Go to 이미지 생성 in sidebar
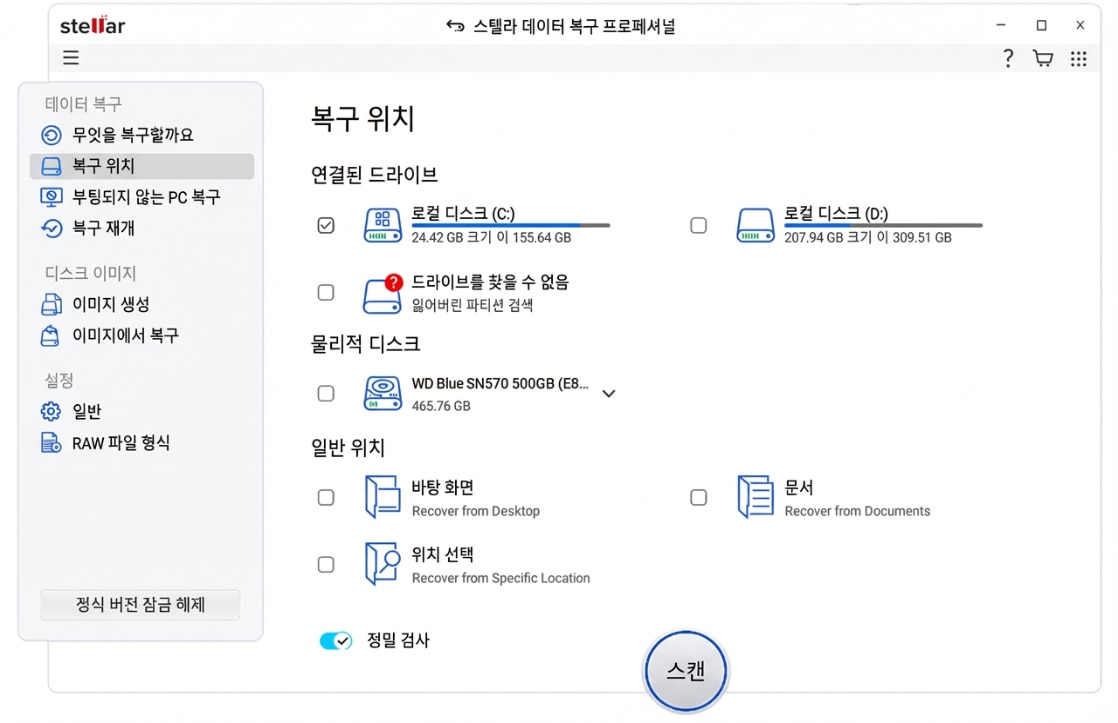 point(110,304)
